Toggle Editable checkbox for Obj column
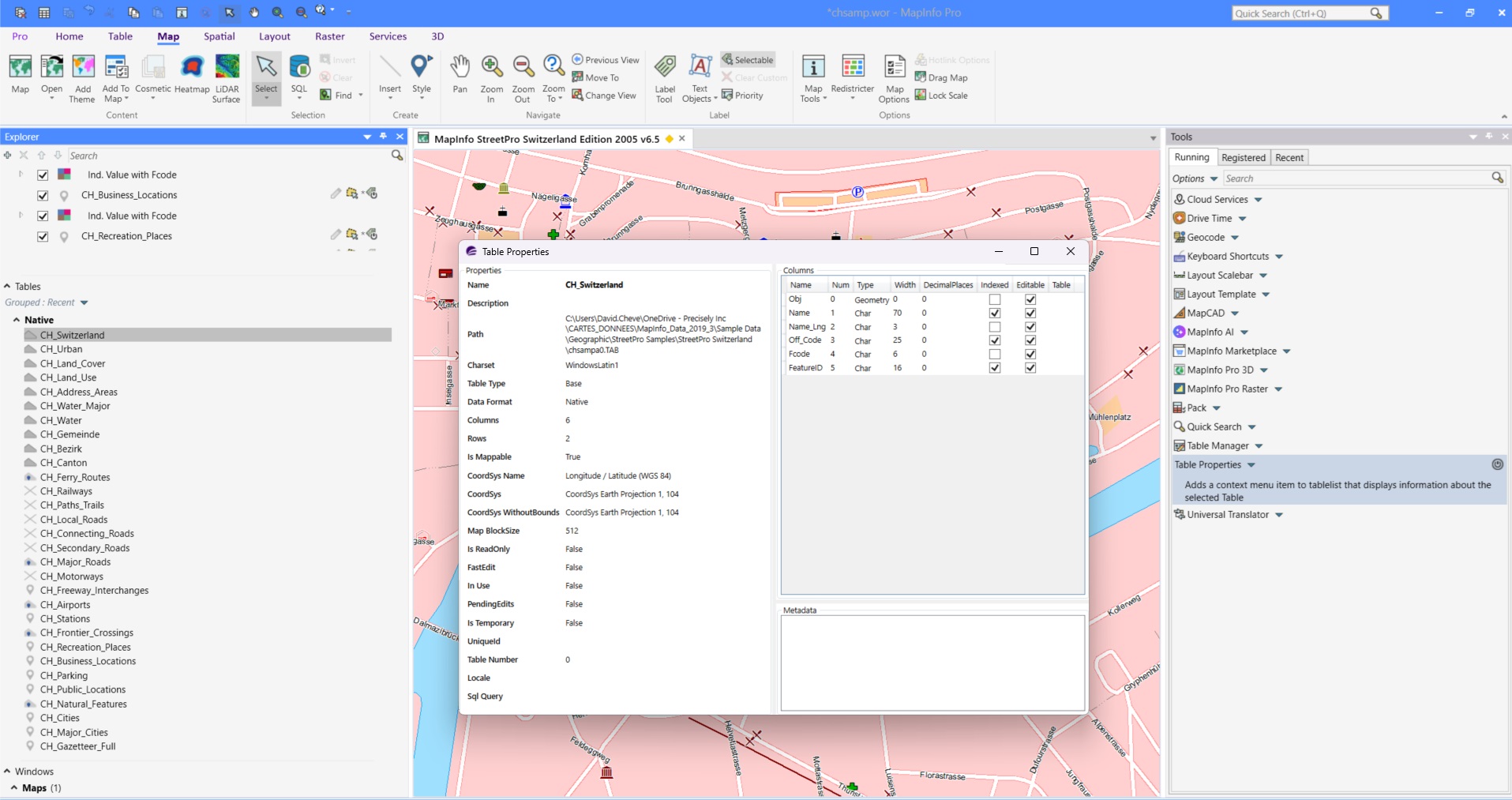This screenshot has width=1512, height=800. pyautogui.click(x=1030, y=299)
